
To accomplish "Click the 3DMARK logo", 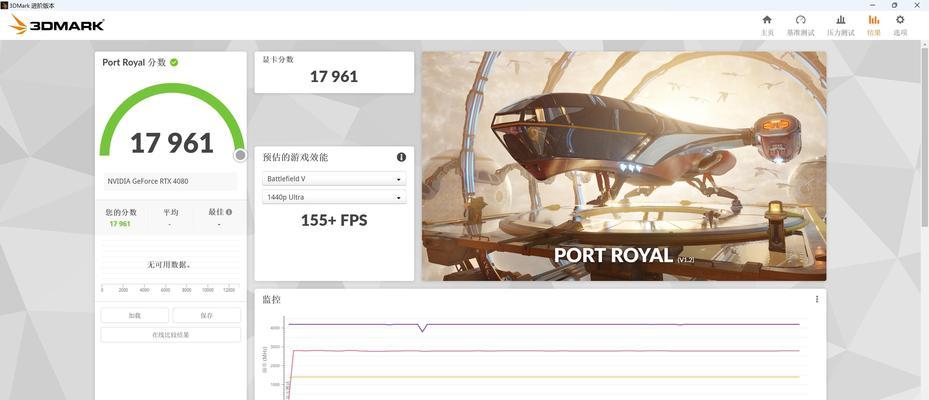I will 57,25.
